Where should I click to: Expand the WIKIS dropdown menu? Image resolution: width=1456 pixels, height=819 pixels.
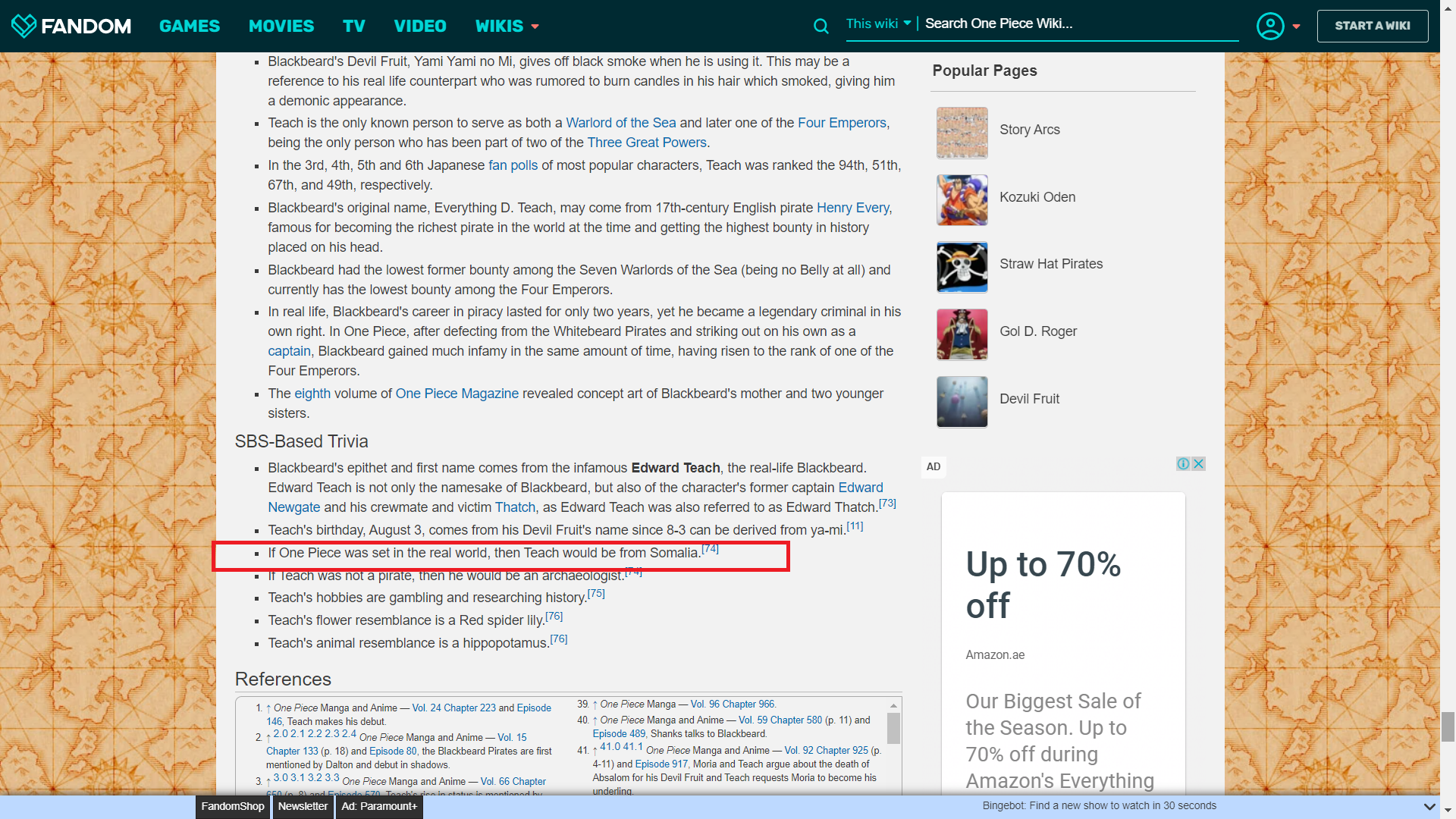pos(507,26)
